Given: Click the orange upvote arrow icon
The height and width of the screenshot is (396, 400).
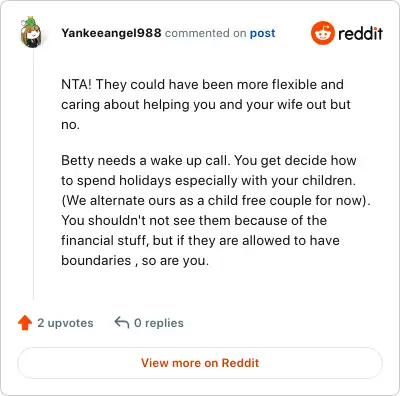Looking at the screenshot, I should click(x=25, y=323).
